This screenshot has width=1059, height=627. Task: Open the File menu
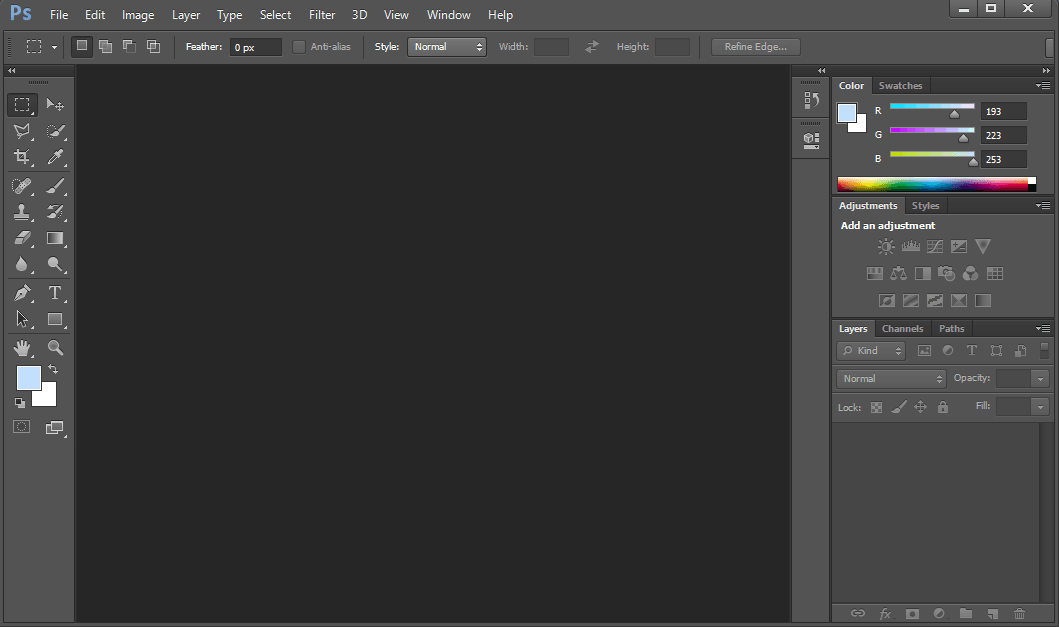tap(59, 15)
